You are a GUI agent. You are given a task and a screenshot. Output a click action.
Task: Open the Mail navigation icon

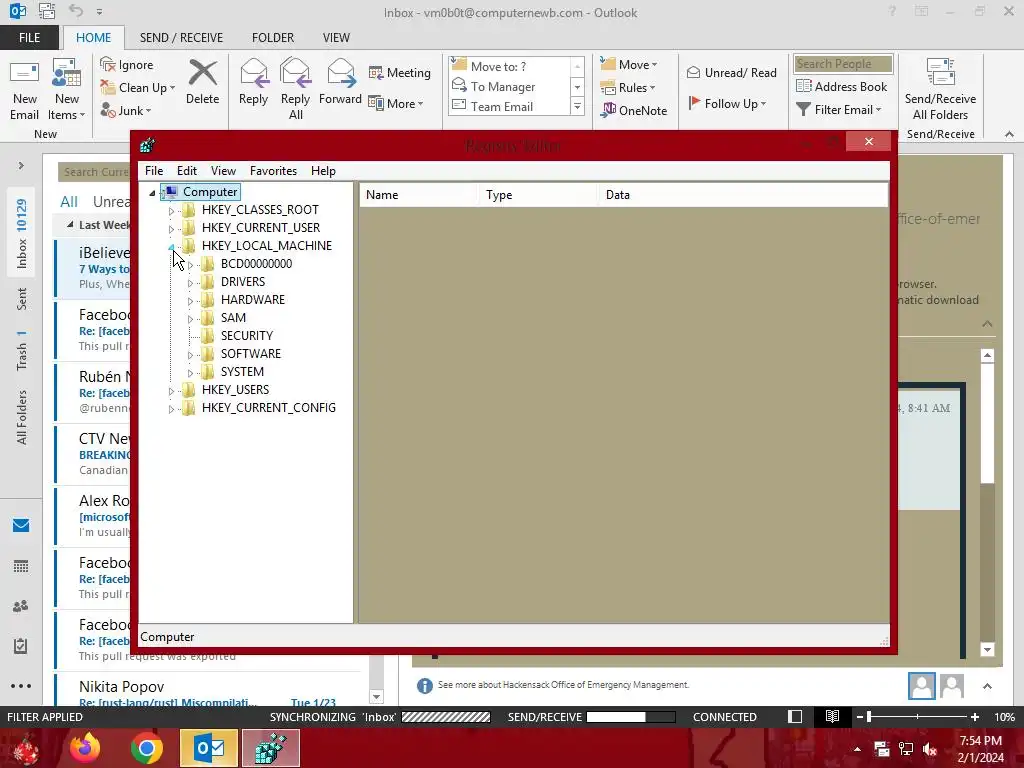click(21, 526)
